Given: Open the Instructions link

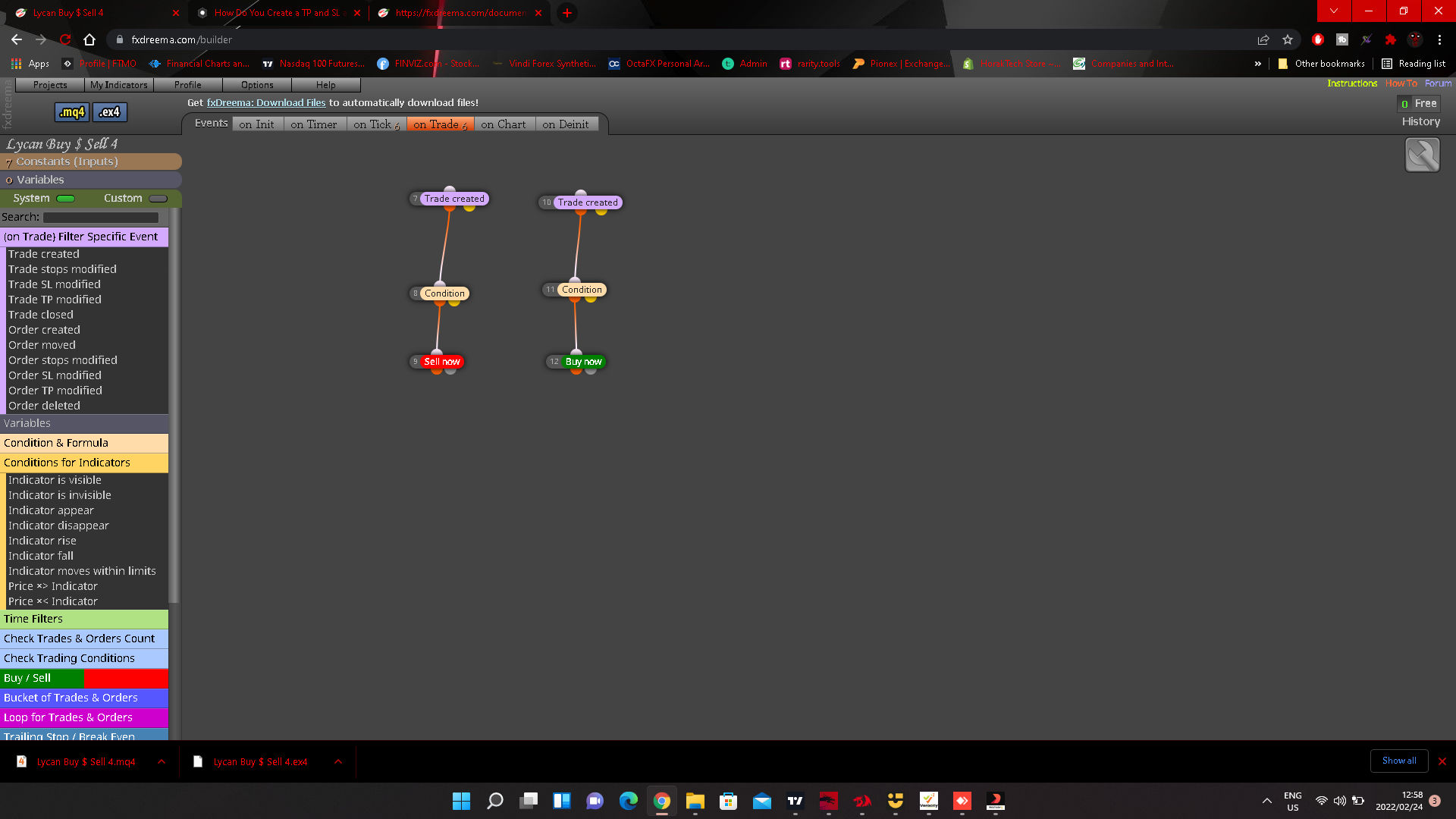Looking at the screenshot, I should [1352, 83].
